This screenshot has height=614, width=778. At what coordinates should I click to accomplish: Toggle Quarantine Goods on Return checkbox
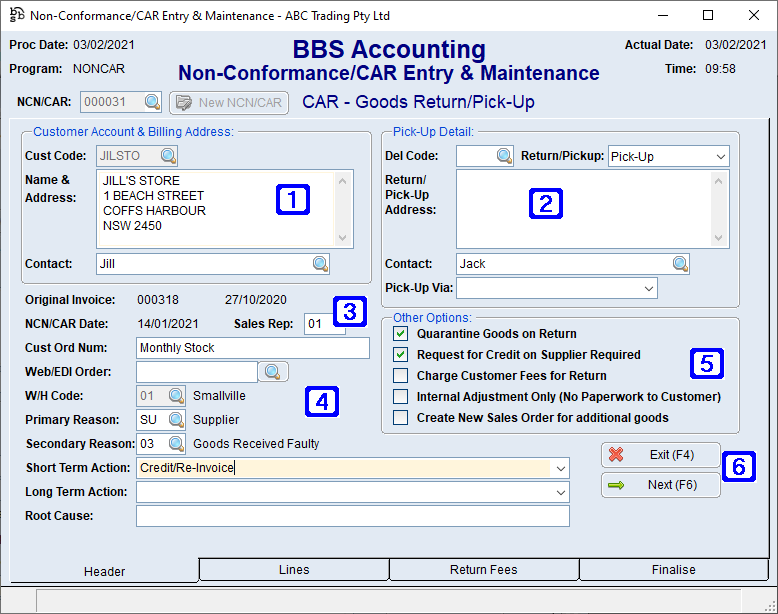click(400, 334)
